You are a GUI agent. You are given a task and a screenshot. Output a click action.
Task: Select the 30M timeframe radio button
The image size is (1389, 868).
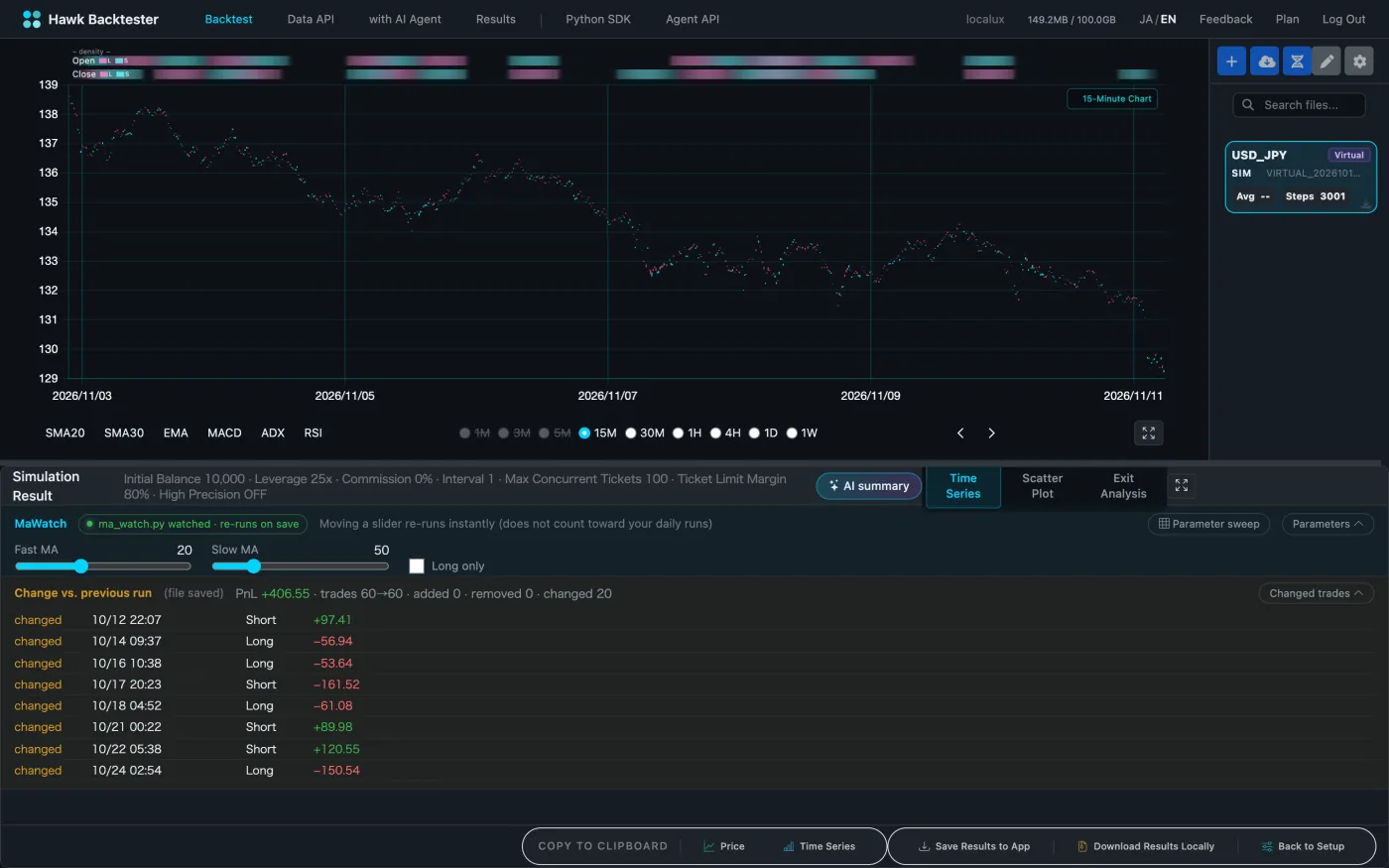click(630, 434)
